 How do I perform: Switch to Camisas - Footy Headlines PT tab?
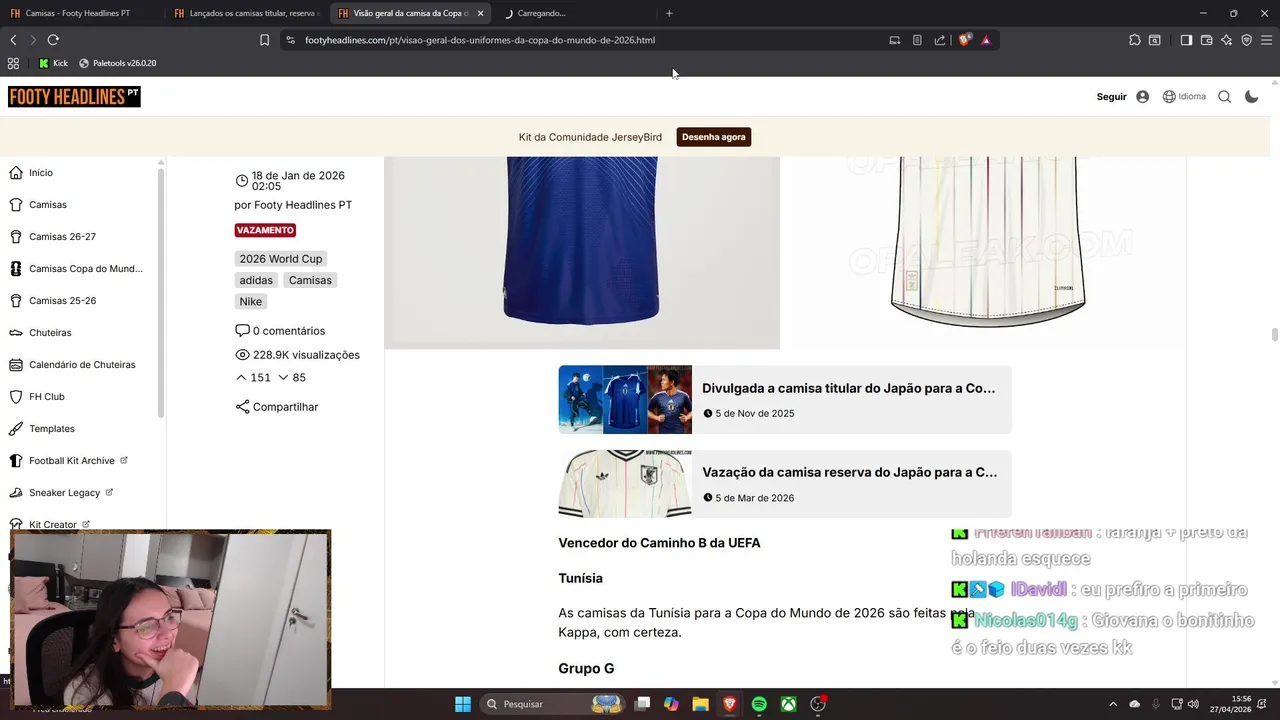(80, 13)
